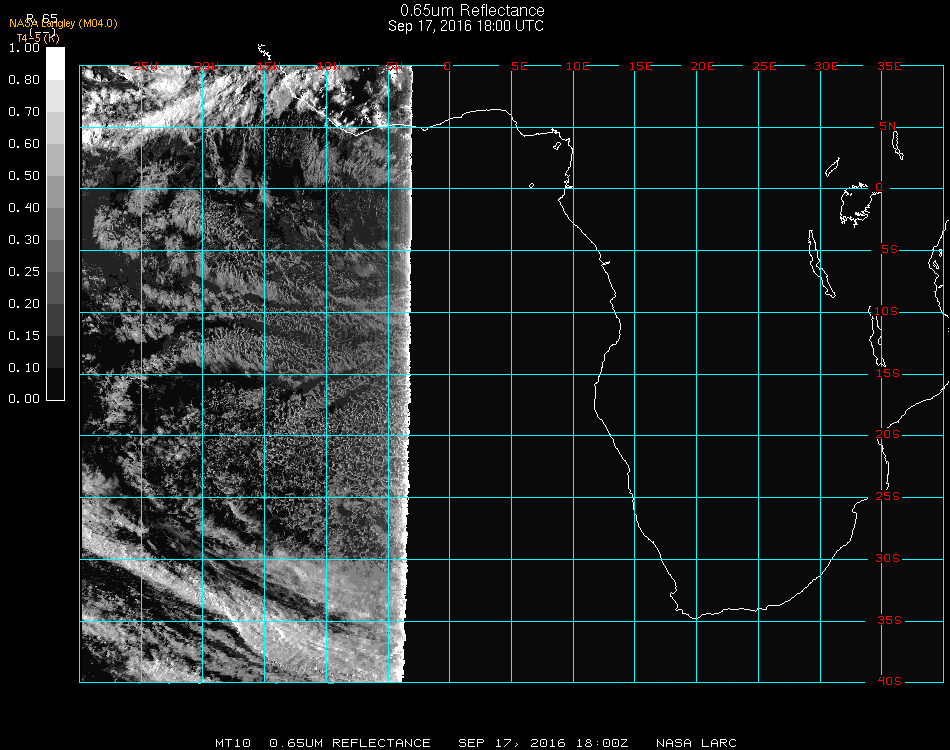This screenshot has width=950, height=750.
Task: Click the 0.10 color bar value
Action: click(x=24, y=368)
